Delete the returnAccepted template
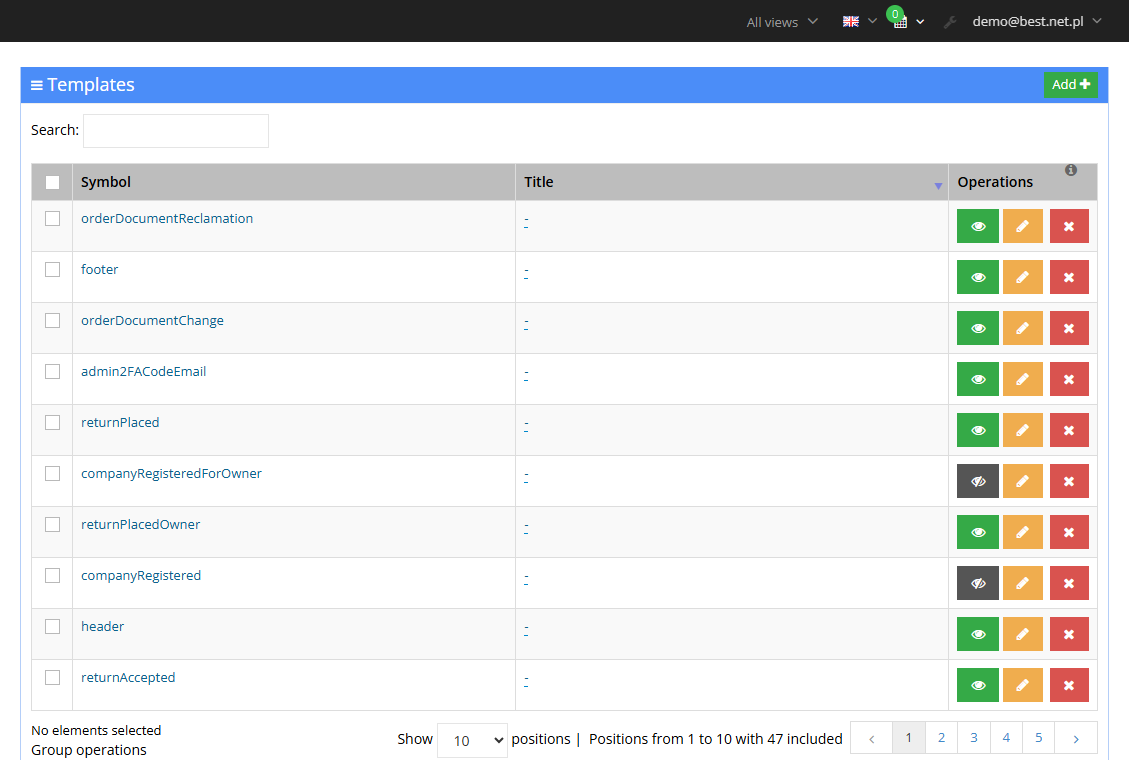Image resolution: width=1129 pixels, height=760 pixels. (1069, 685)
